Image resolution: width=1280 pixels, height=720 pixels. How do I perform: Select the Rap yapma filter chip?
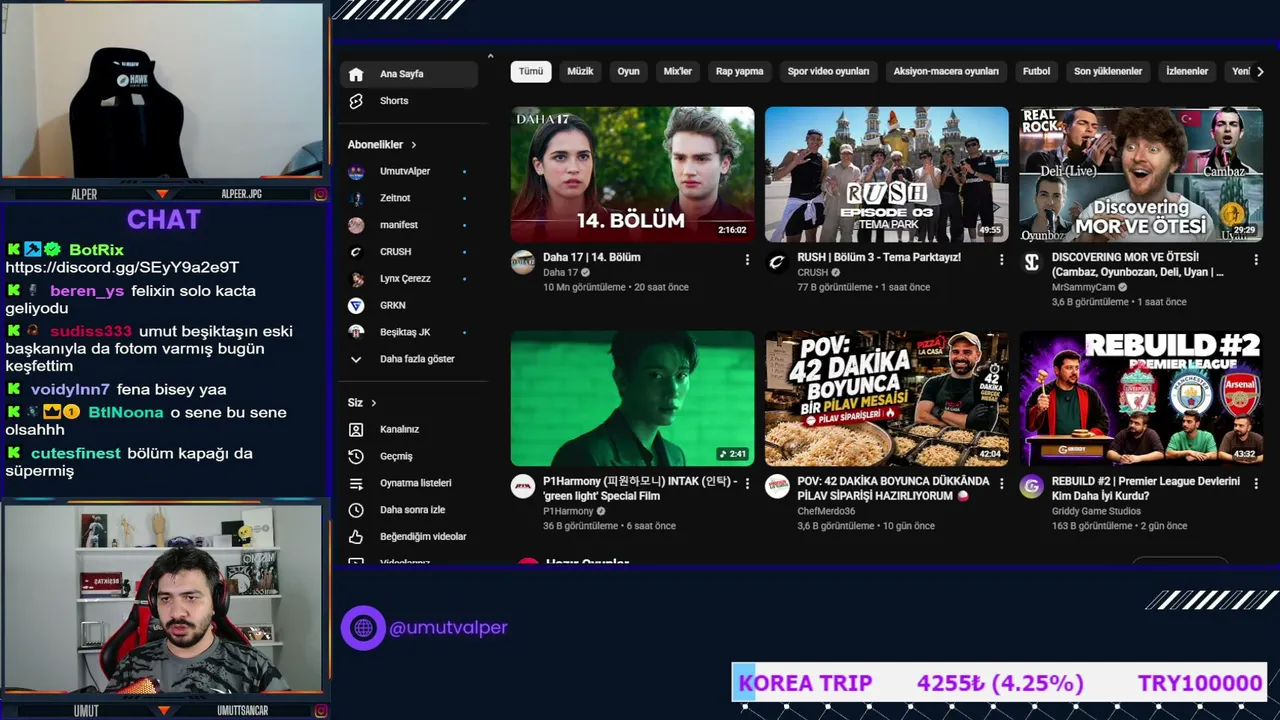click(x=740, y=72)
